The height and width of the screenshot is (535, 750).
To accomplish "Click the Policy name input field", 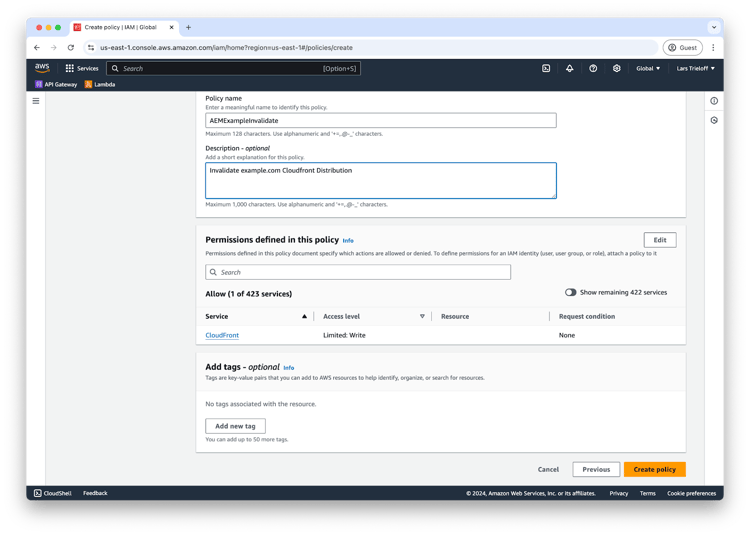I will pyautogui.click(x=381, y=120).
